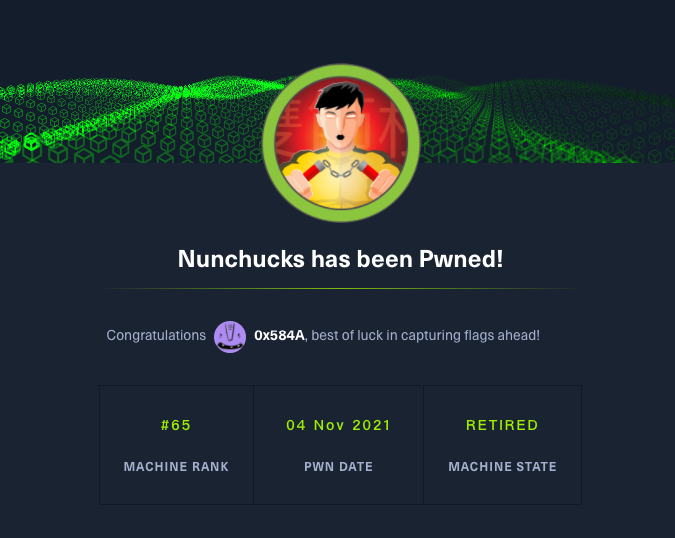Click the PWN DATE label
Screen dimensions: 675x538
[338, 467]
